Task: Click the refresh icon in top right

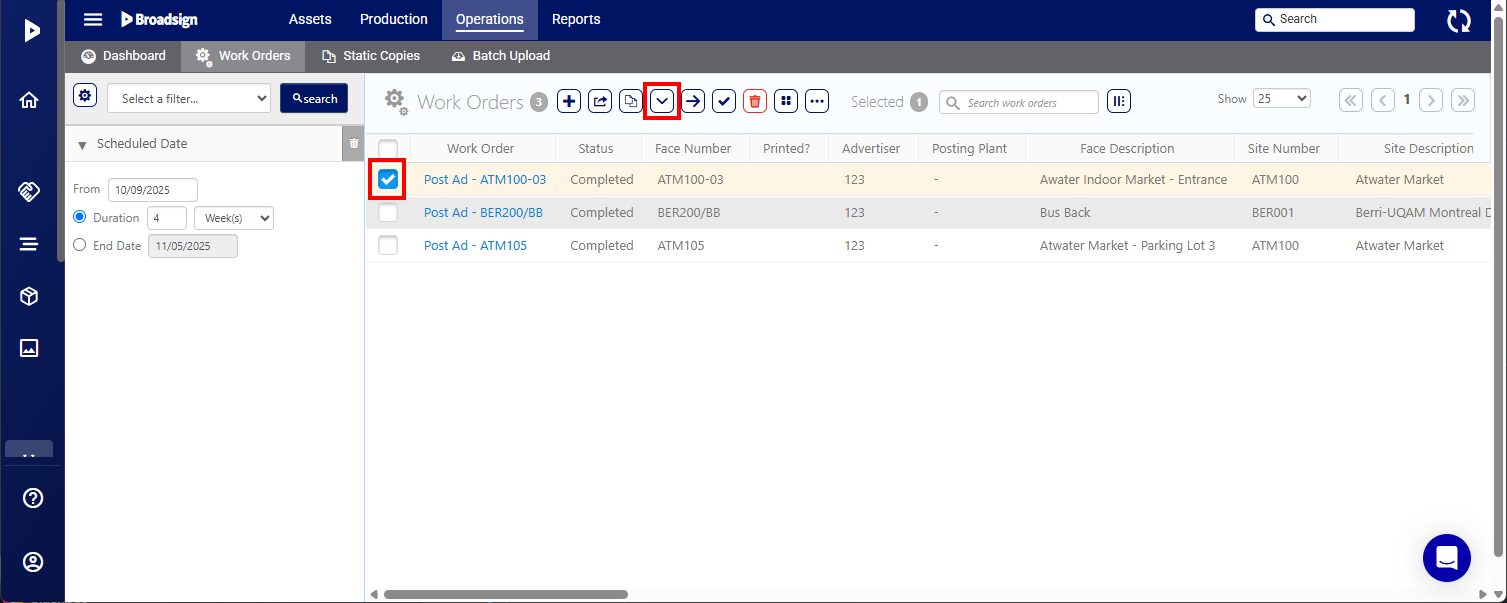Action: 1459,20
